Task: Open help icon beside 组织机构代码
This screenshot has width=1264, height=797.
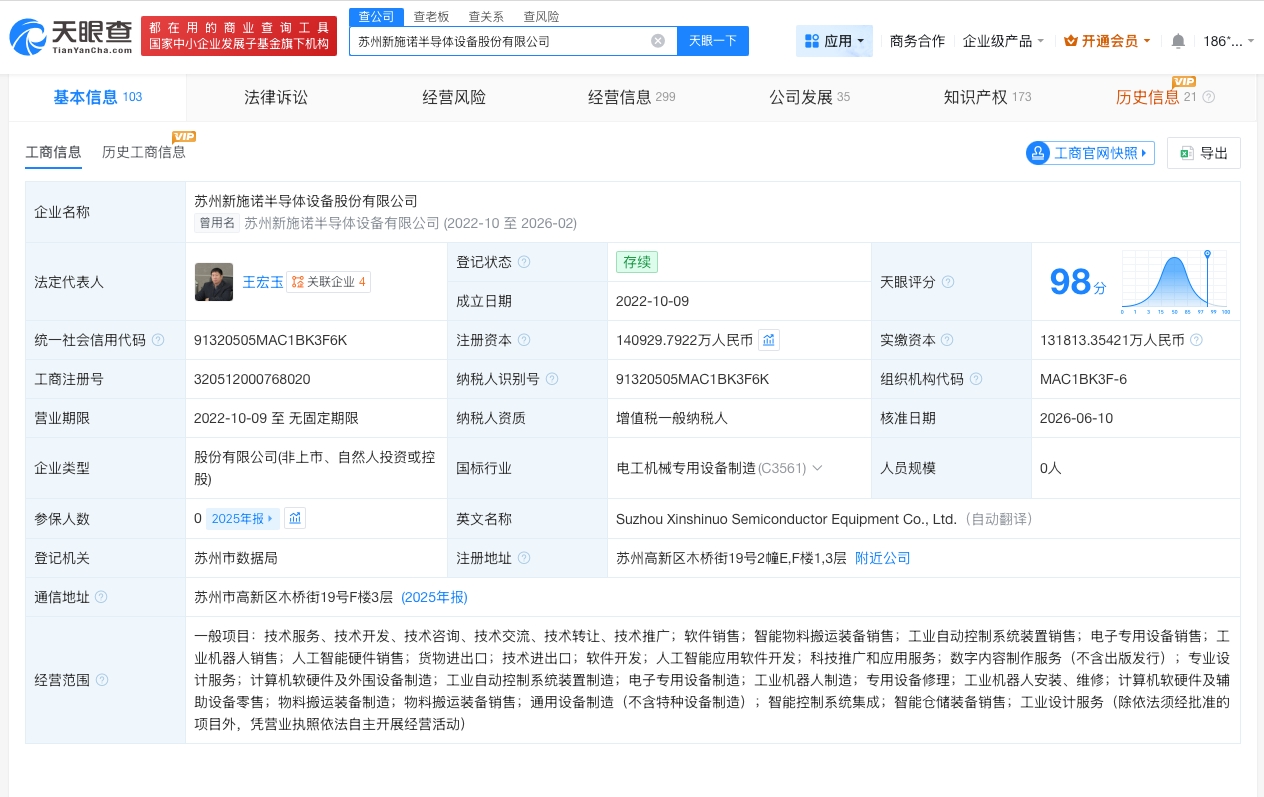Action: point(976,379)
